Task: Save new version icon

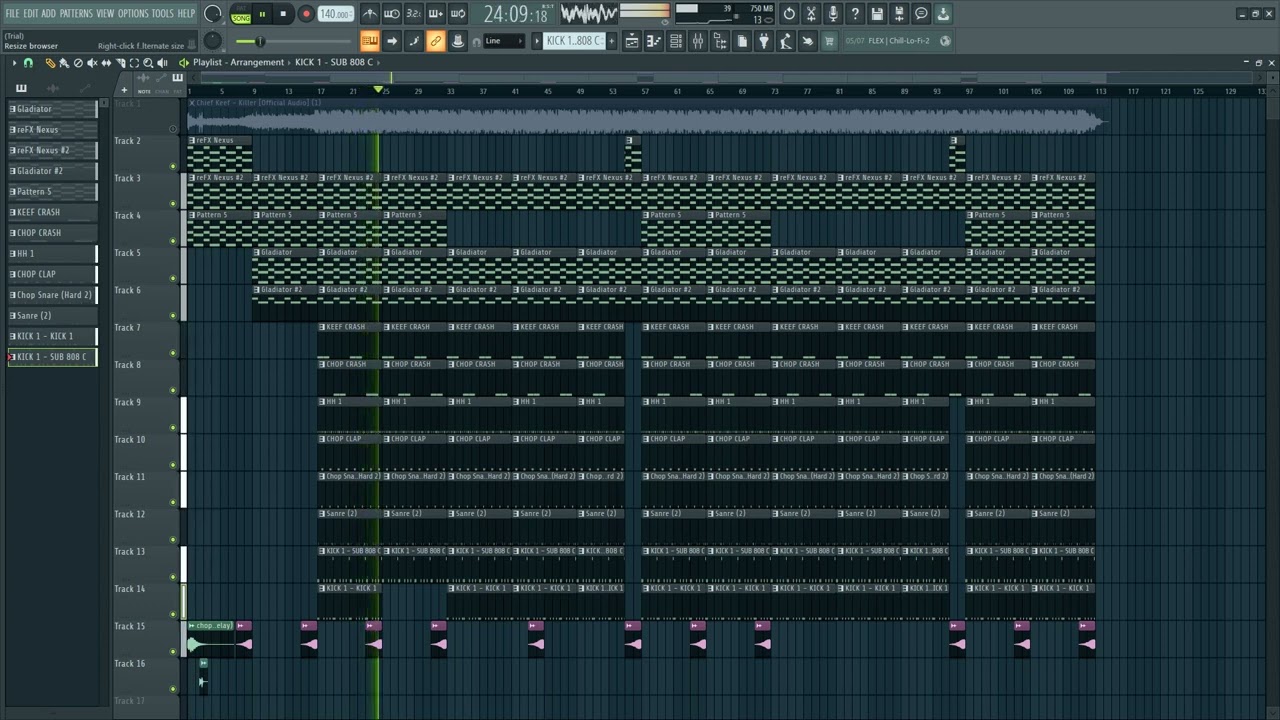Action: point(899,14)
